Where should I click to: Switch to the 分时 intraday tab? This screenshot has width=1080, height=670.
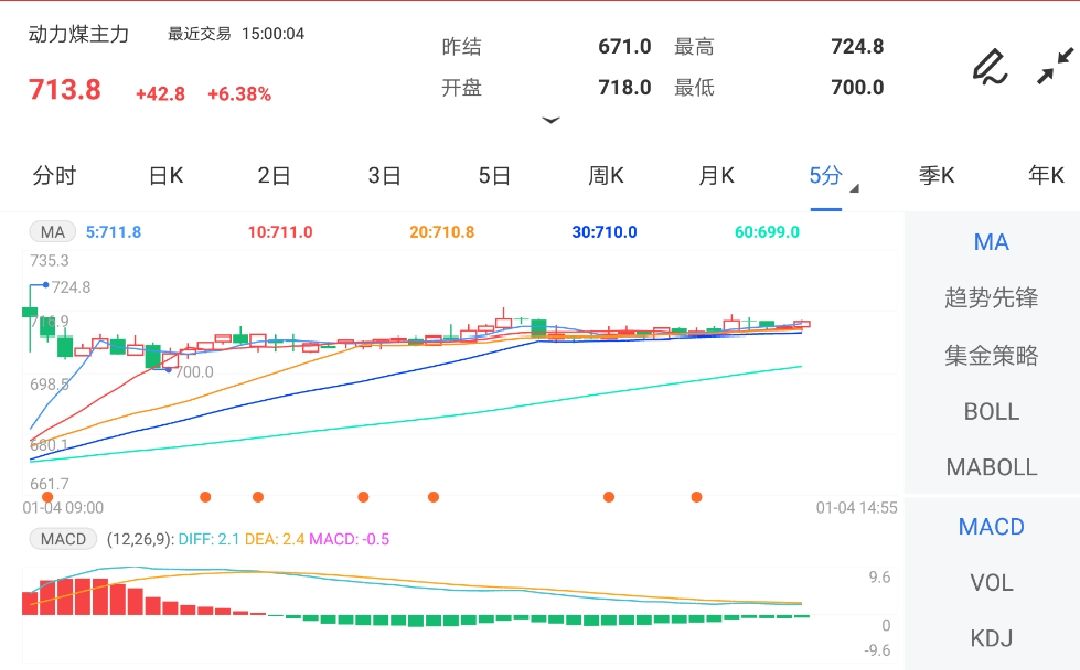coord(55,175)
